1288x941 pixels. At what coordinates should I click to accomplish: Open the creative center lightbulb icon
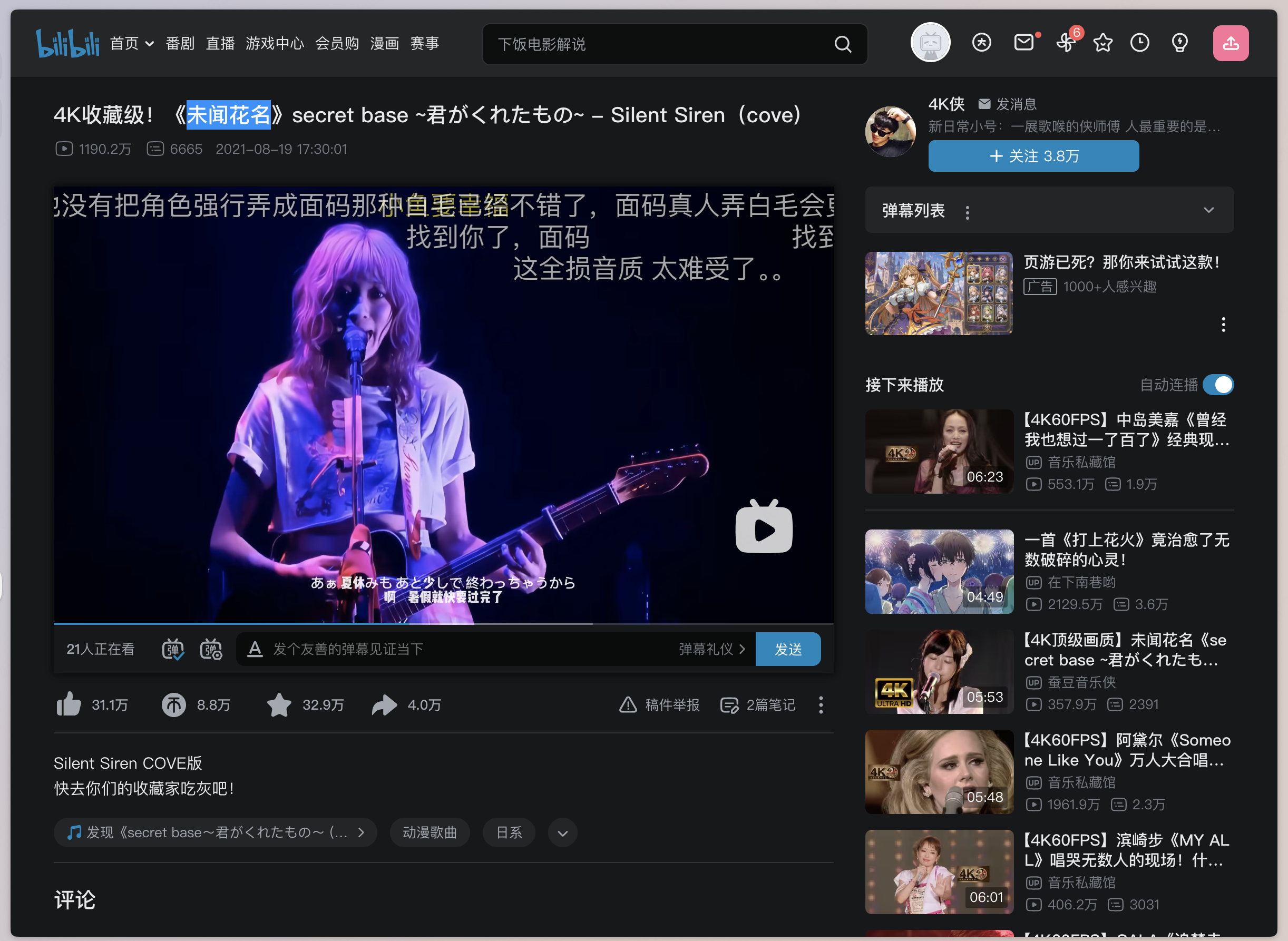[1180, 42]
